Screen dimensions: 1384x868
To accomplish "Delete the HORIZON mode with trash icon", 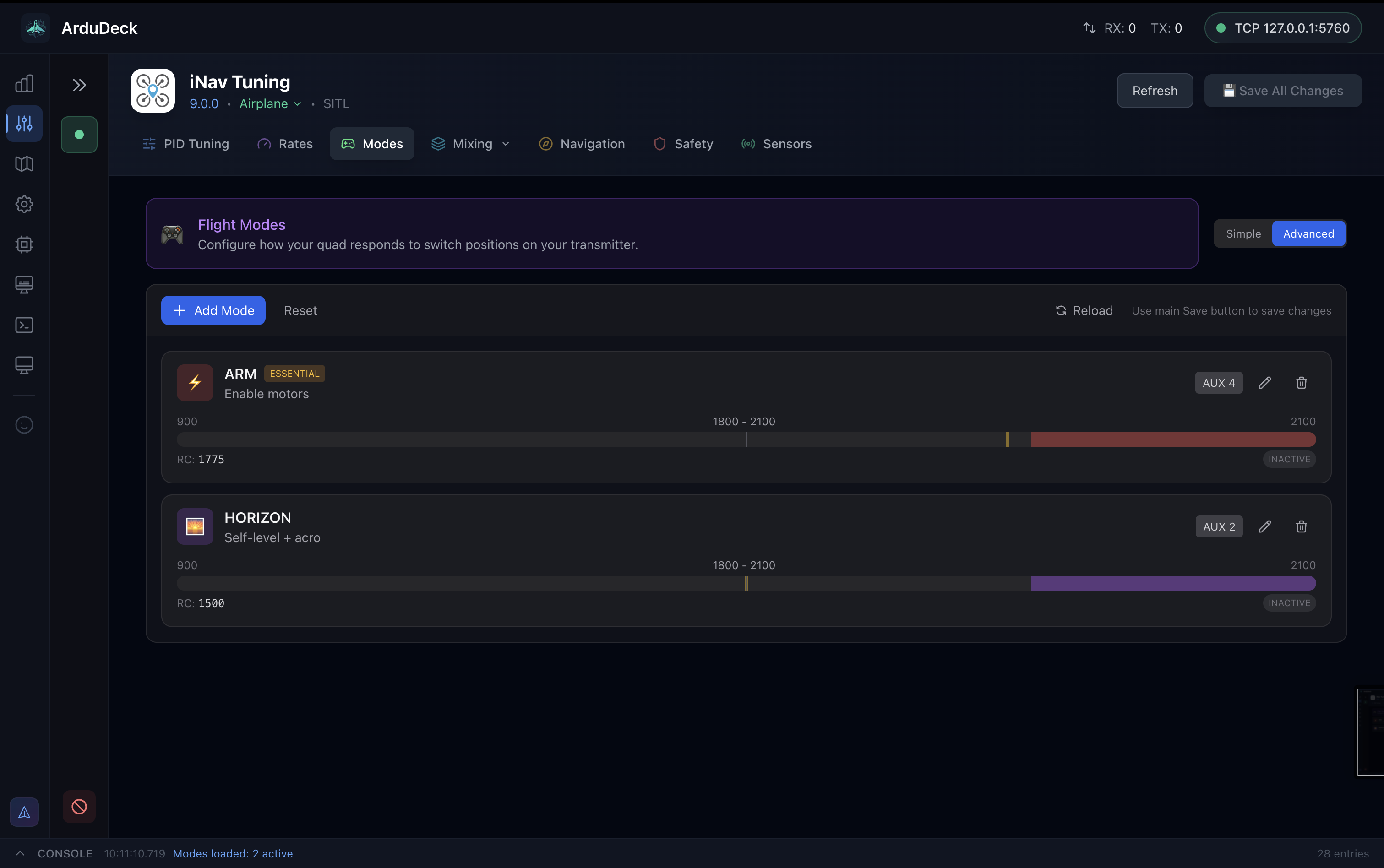I will click(1301, 526).
